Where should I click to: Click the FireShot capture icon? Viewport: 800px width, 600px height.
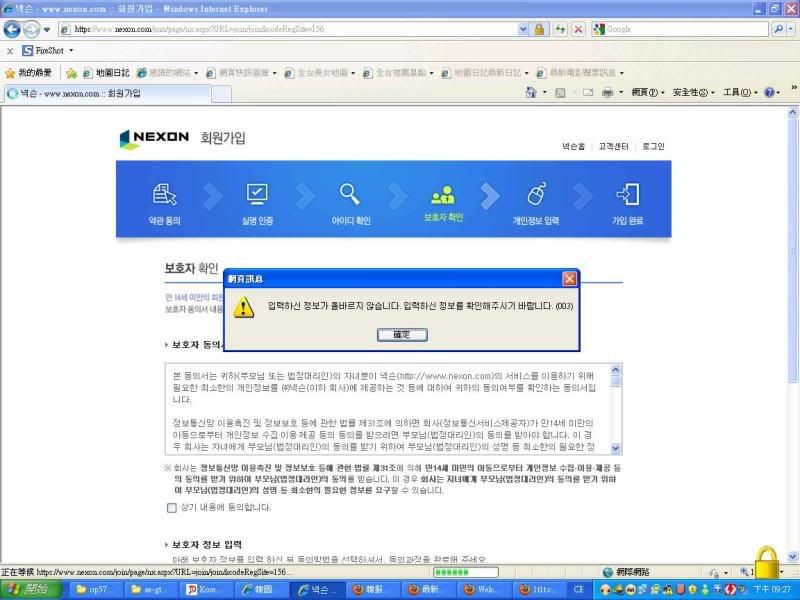[28, 51]
